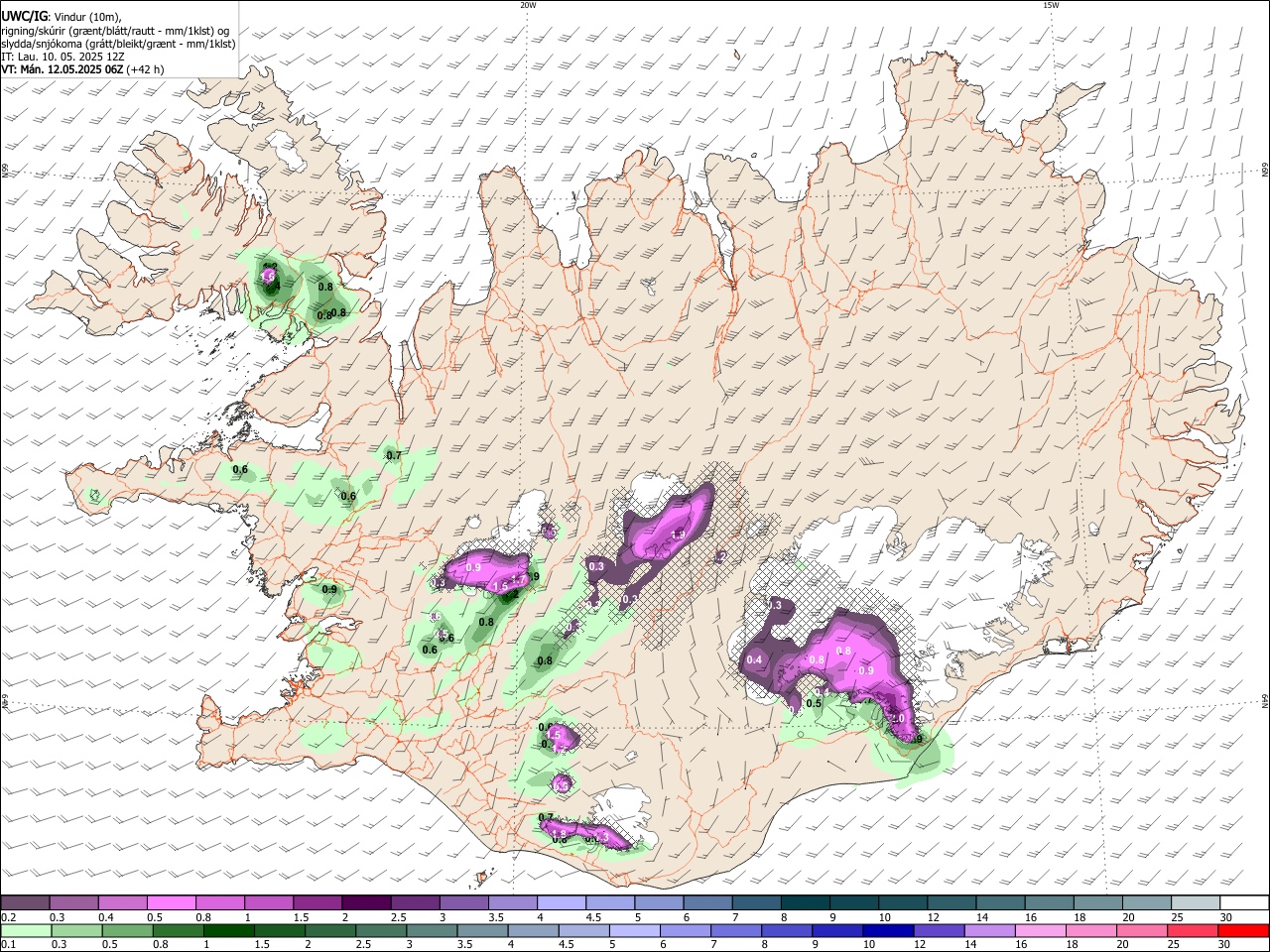Click the black 0.5 value below the large purple area

click(814, 703)
